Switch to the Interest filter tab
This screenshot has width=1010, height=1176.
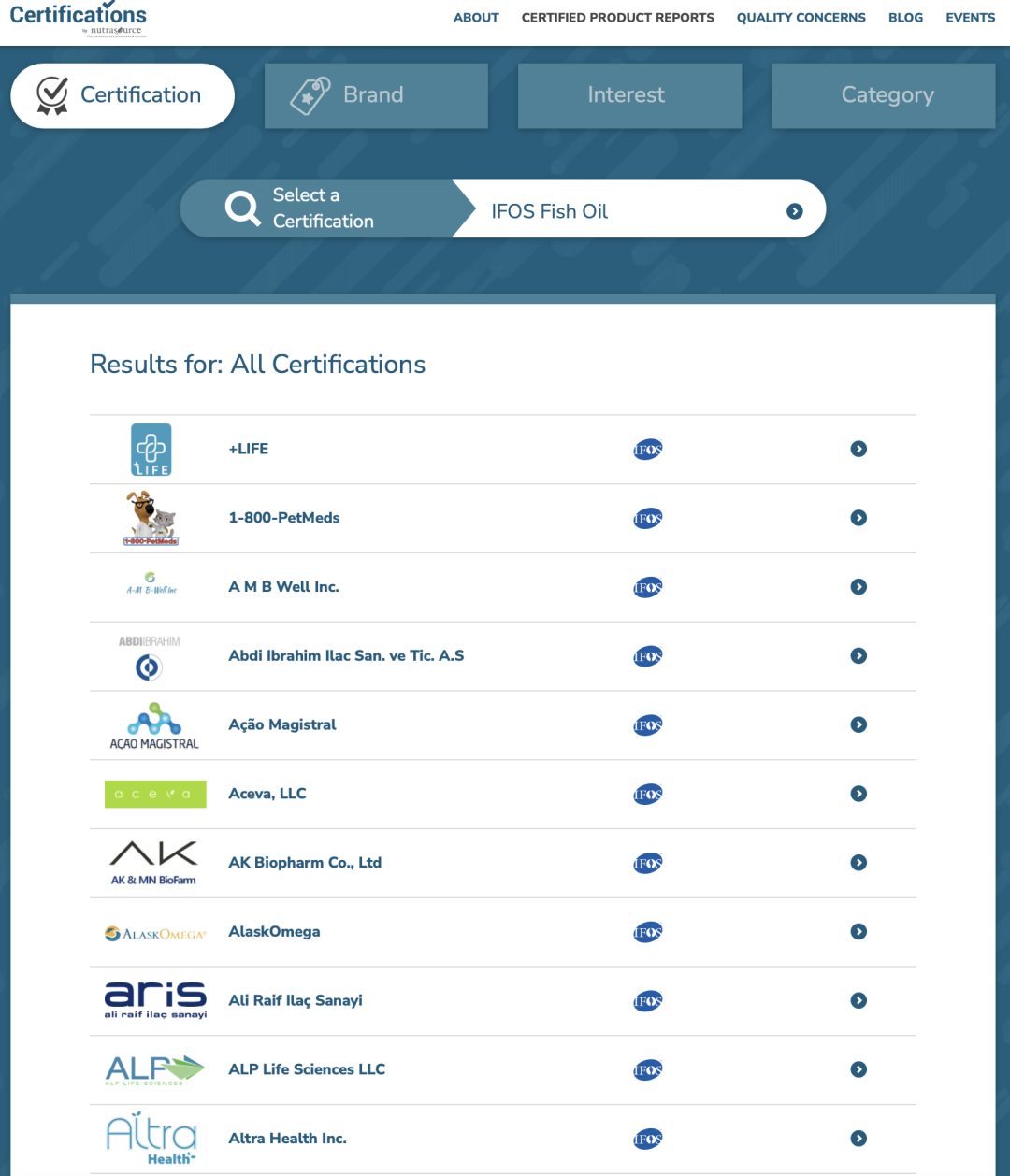629,95
